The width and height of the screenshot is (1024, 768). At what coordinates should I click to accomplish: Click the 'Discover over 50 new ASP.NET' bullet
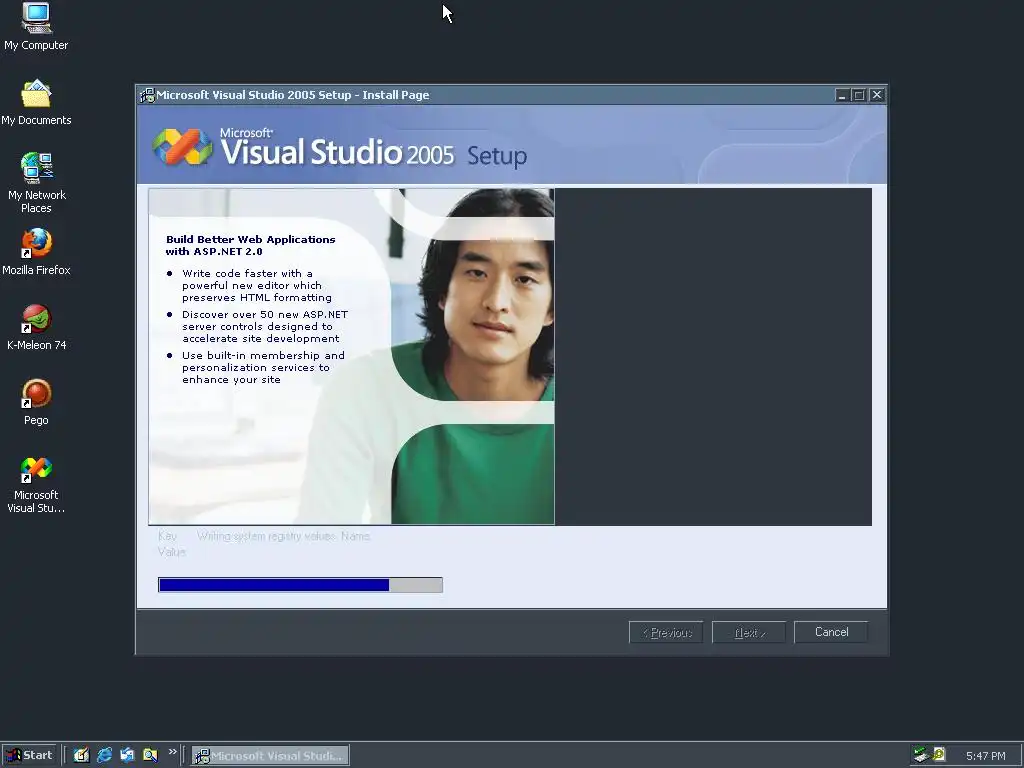264,327
